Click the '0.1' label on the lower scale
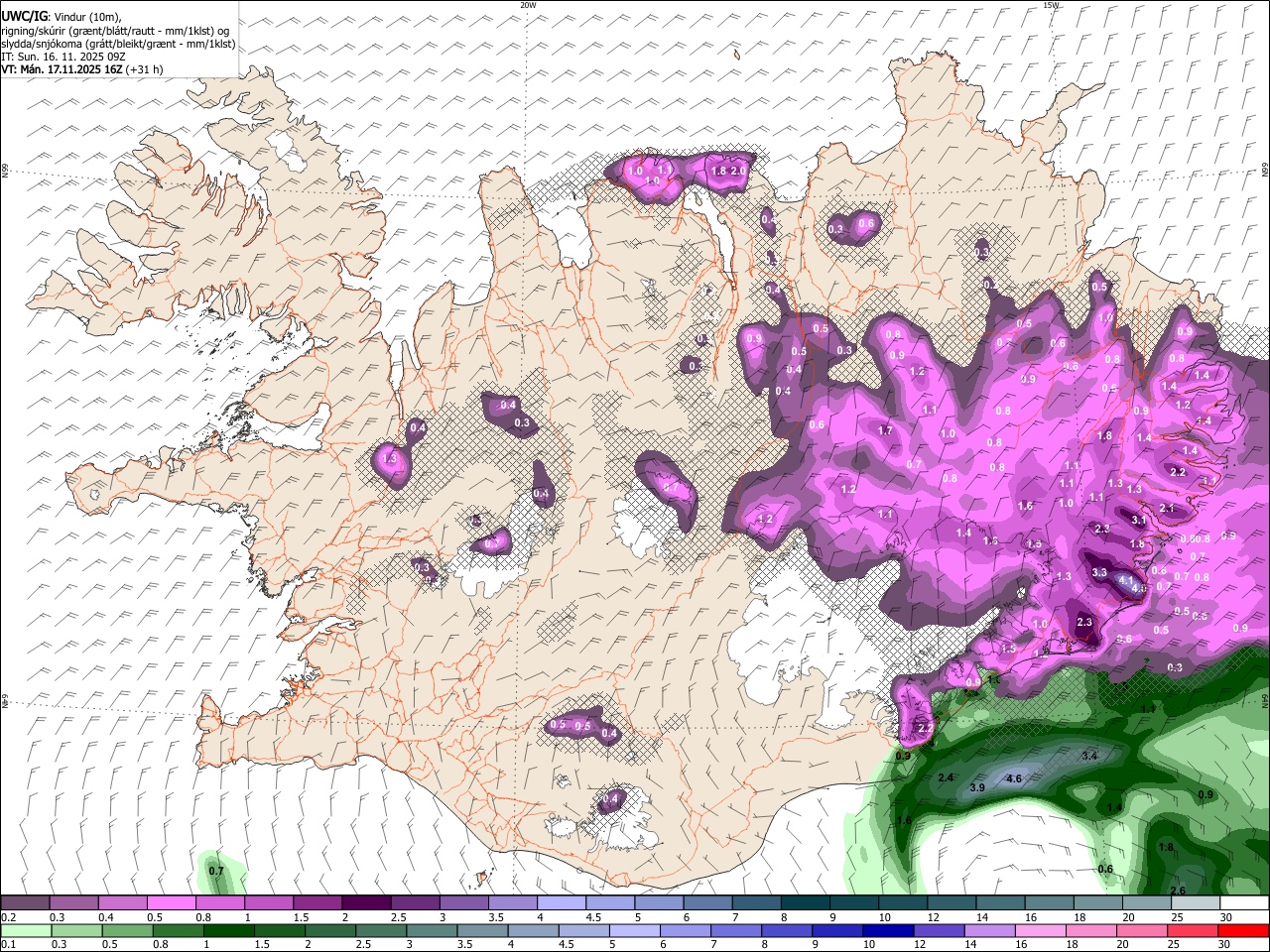1270x952 pixels. (x=9, y=944)
